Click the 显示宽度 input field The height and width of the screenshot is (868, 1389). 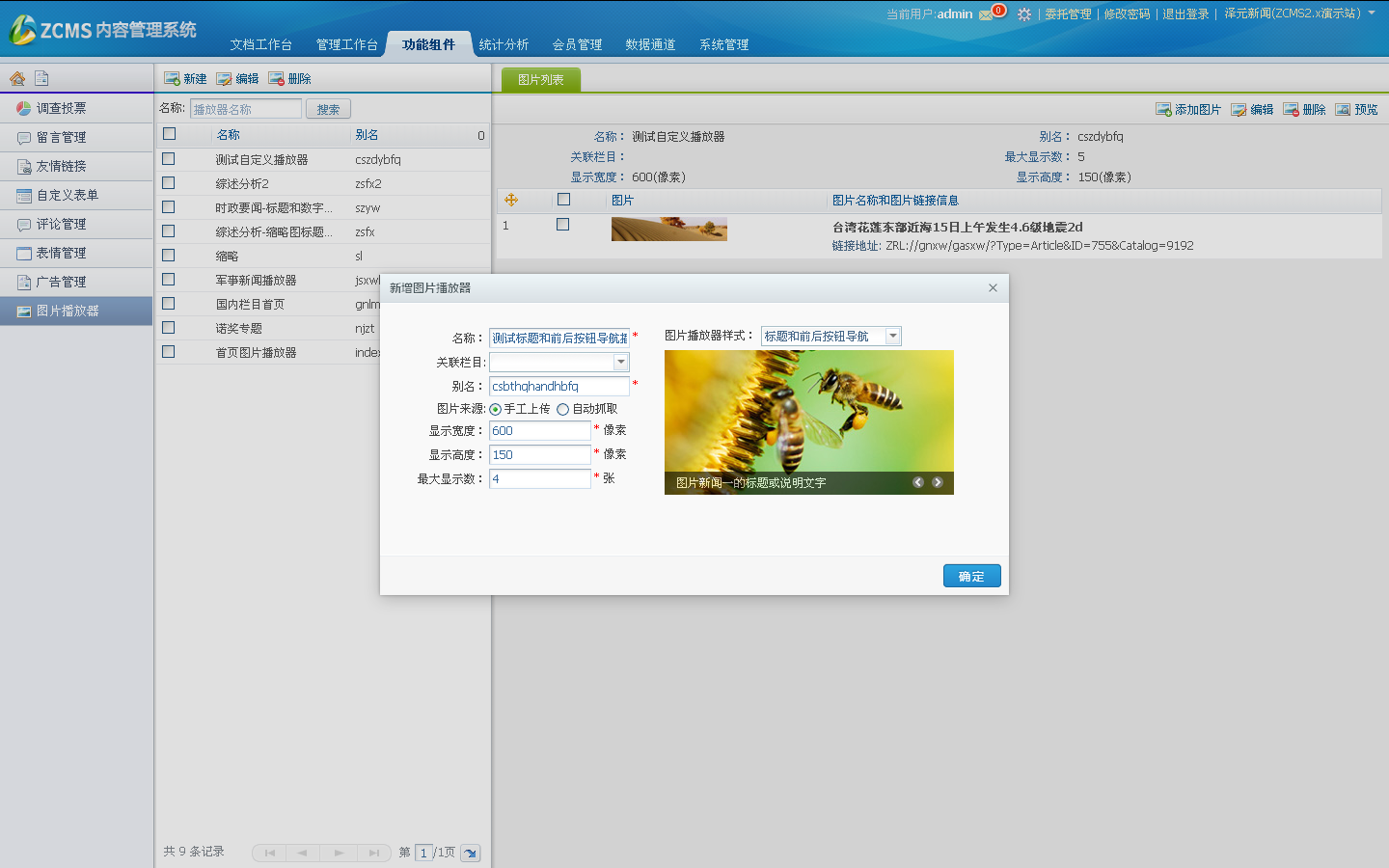click(539, 431)
